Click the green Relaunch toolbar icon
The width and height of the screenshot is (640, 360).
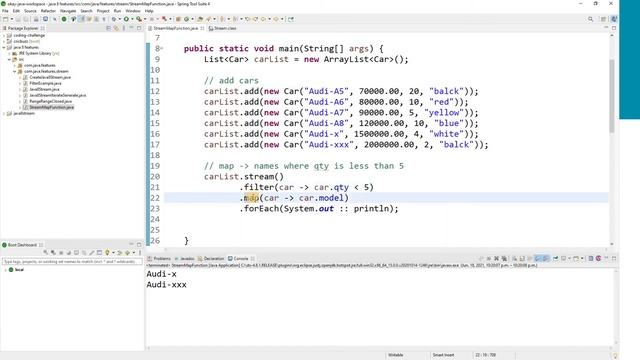(64, 19)
